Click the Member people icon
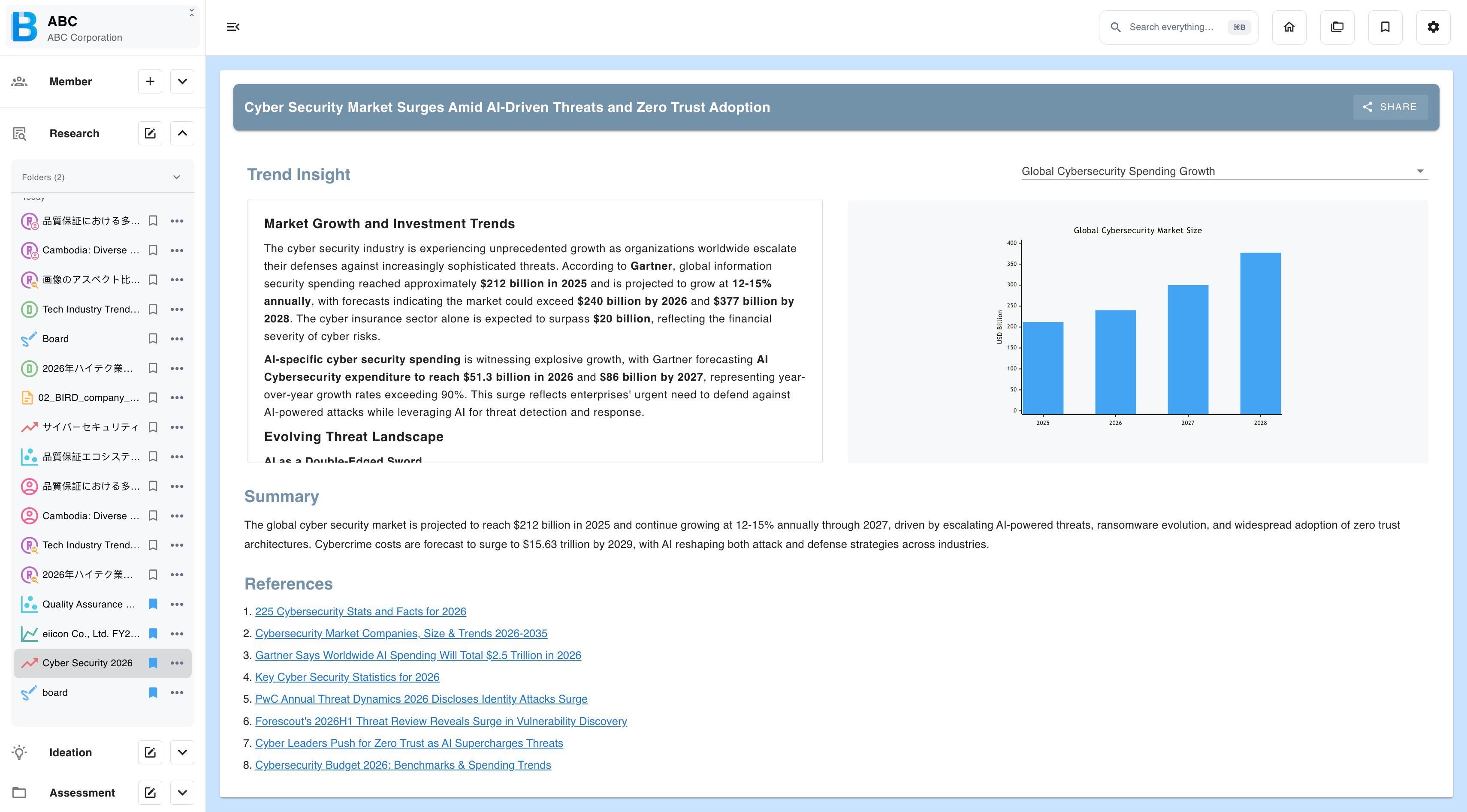The height and width of the screenshot is (812, 1467). pyautogui.click(x=19, y=81)
